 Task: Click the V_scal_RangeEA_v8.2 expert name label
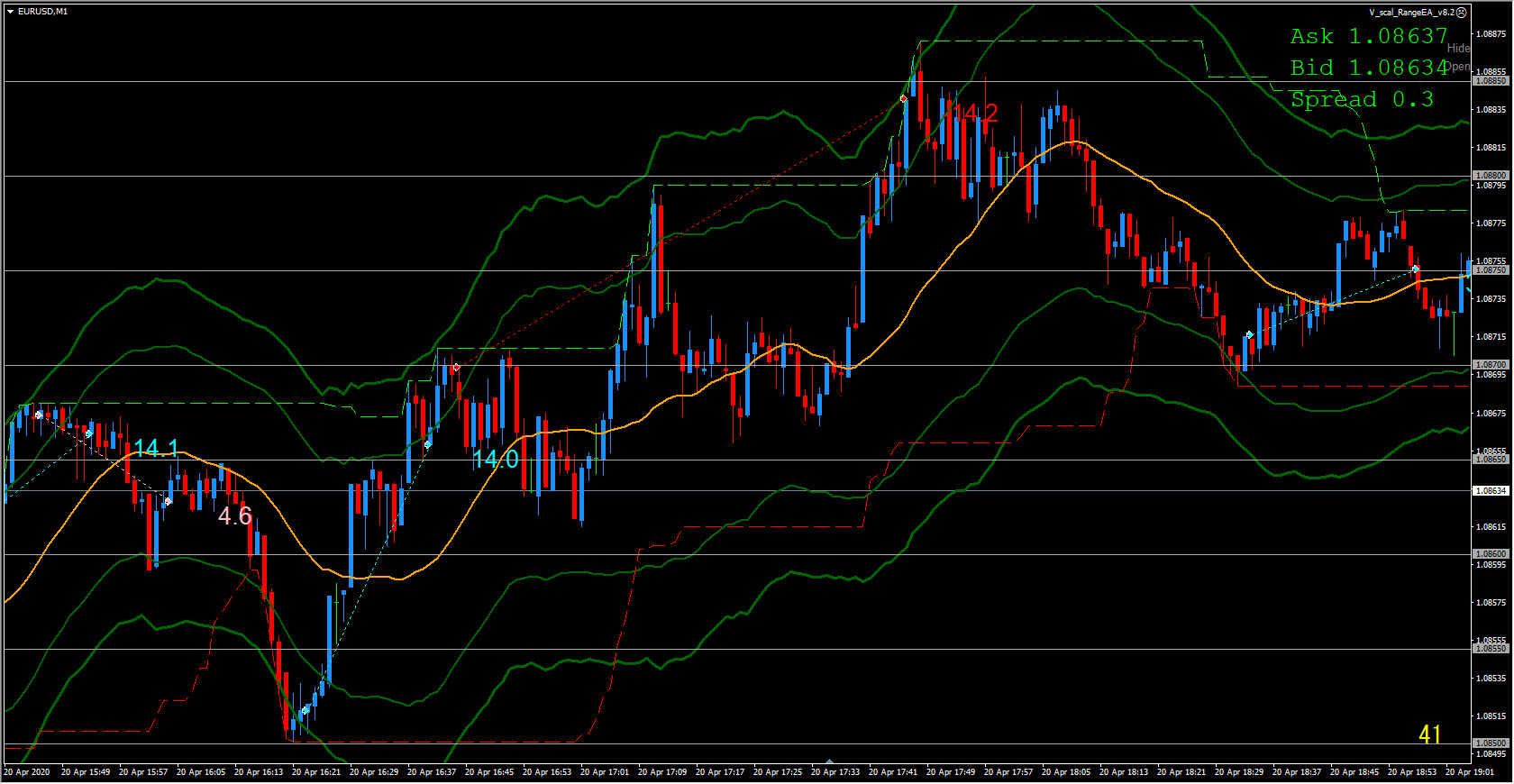click(1411, 13)
